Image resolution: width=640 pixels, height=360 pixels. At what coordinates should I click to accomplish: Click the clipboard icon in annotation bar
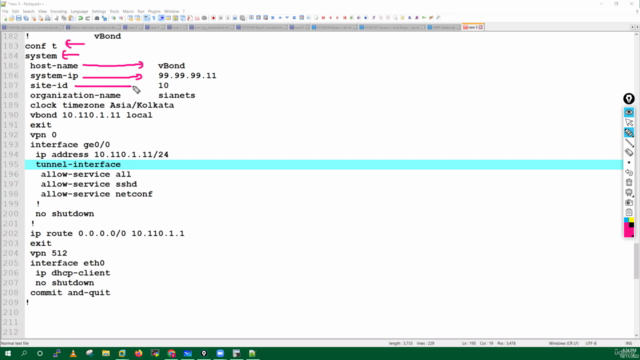[629, 212]
